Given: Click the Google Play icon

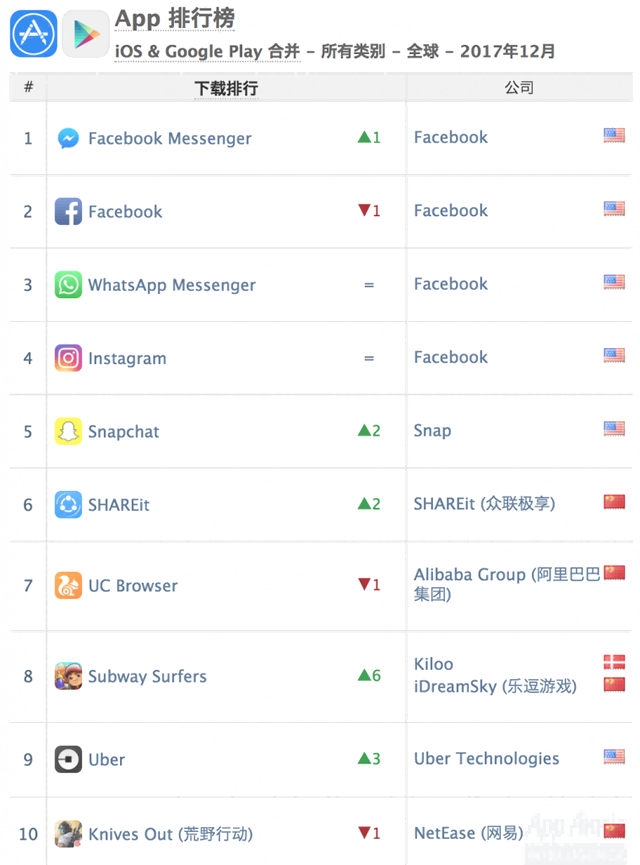Looking at the screenshot, I should 85,34.
